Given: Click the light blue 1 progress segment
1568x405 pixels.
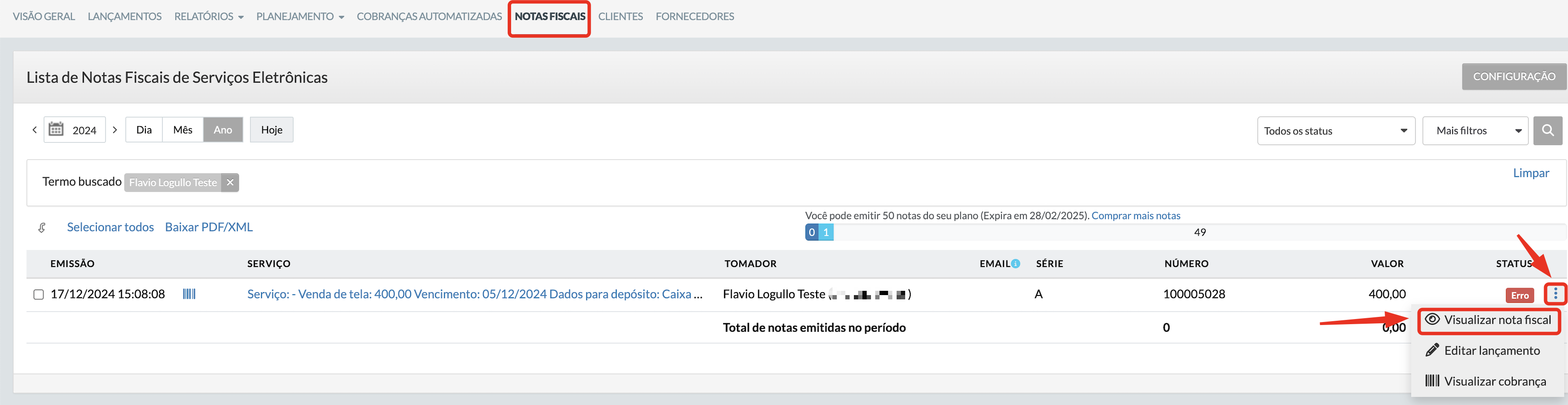Looking at the screenshot, I should tap(826, 232).
